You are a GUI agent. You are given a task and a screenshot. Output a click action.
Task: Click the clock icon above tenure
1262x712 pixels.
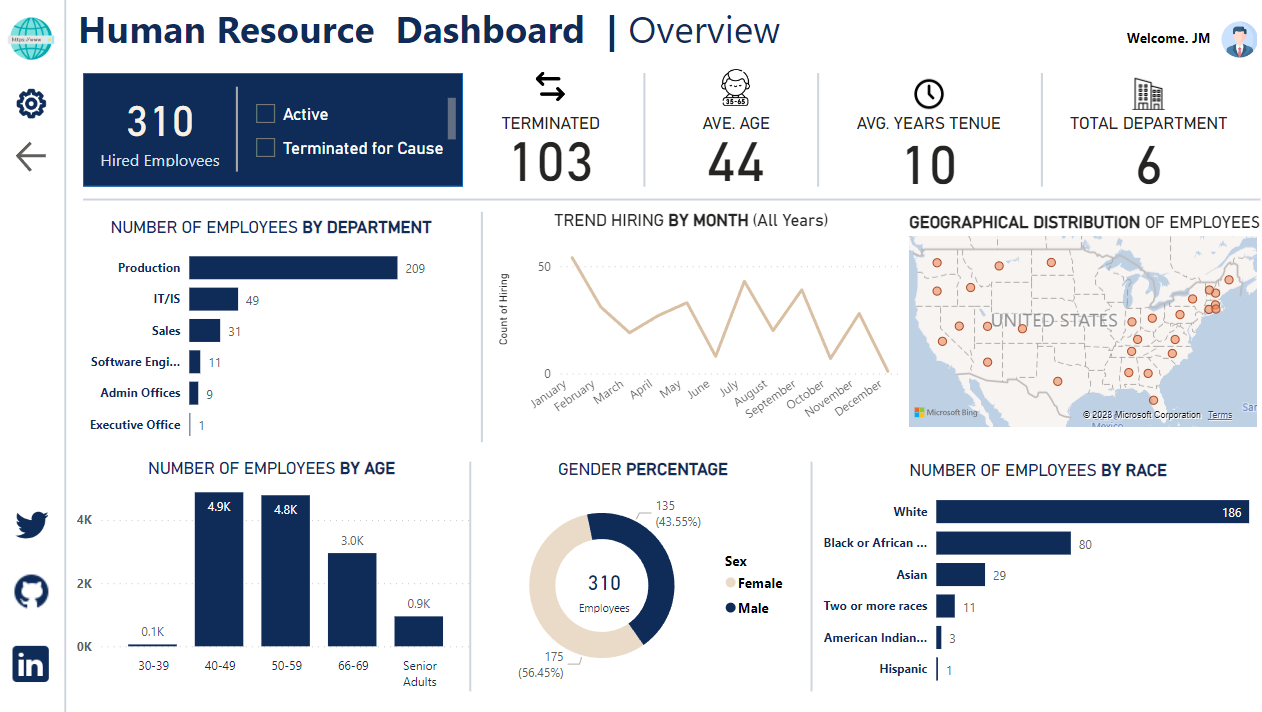[x=928, y=93]
